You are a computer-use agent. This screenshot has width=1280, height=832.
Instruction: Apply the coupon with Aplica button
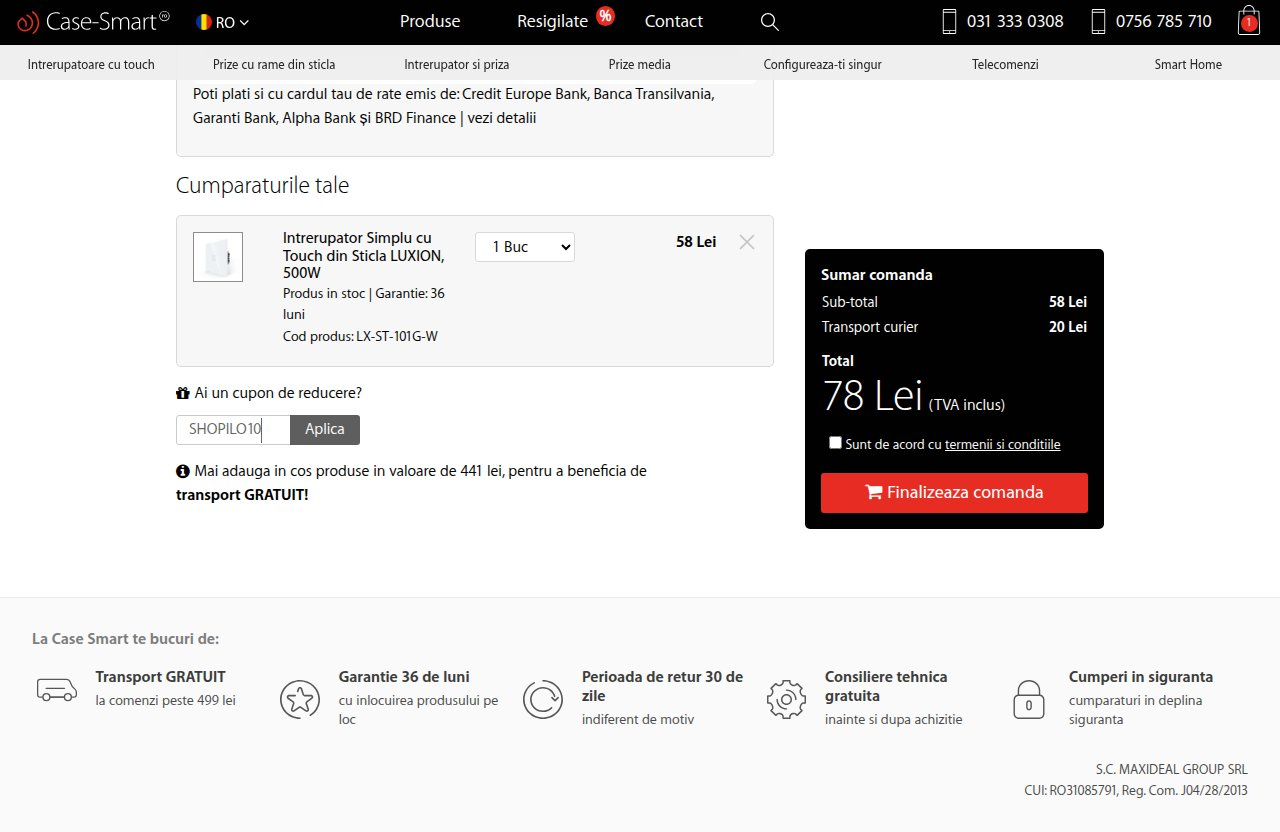325,430
